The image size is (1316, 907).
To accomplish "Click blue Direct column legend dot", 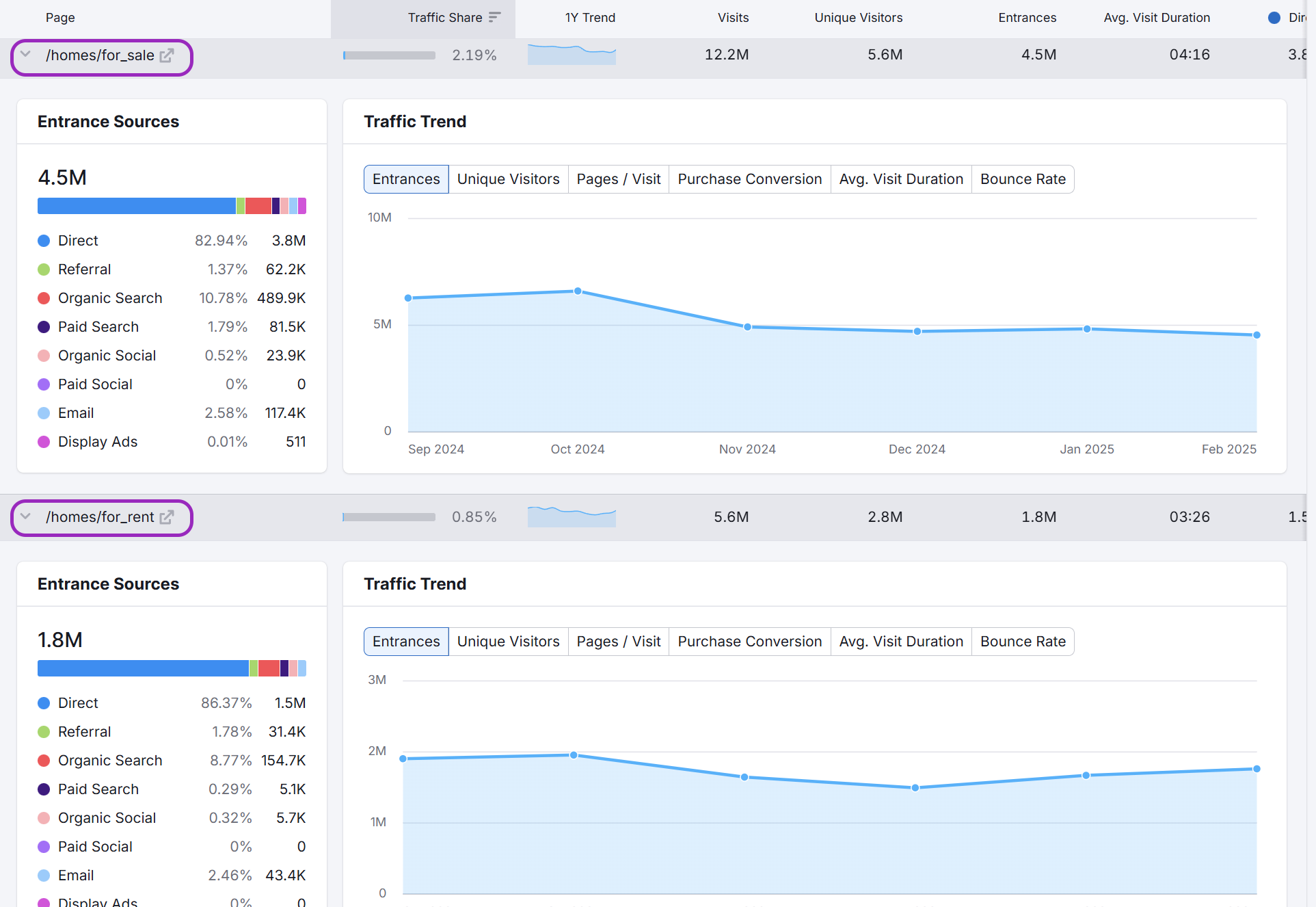I will [x=1274, y=18].
